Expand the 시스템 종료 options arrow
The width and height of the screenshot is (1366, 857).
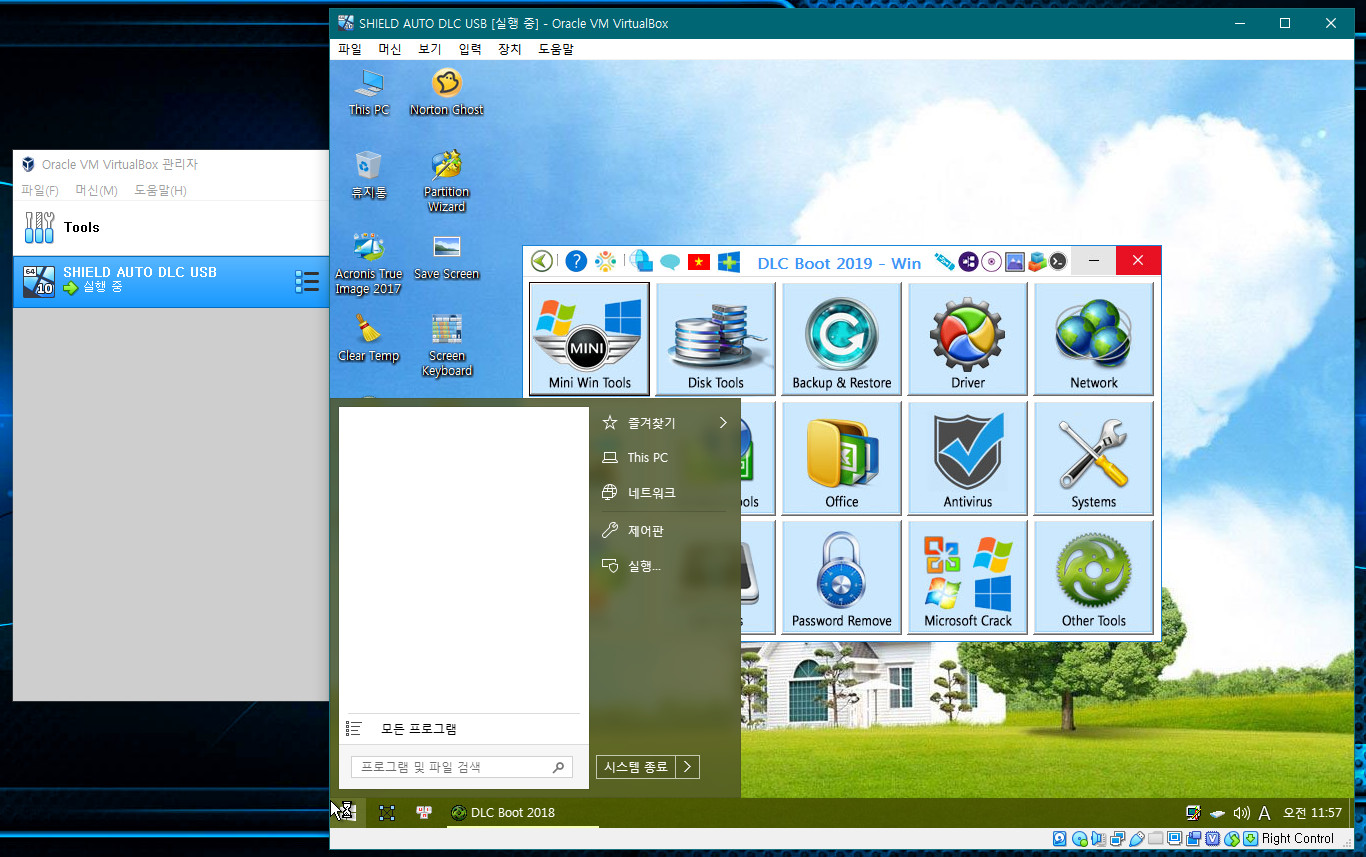pyautogui.click(x=687, y=767)
